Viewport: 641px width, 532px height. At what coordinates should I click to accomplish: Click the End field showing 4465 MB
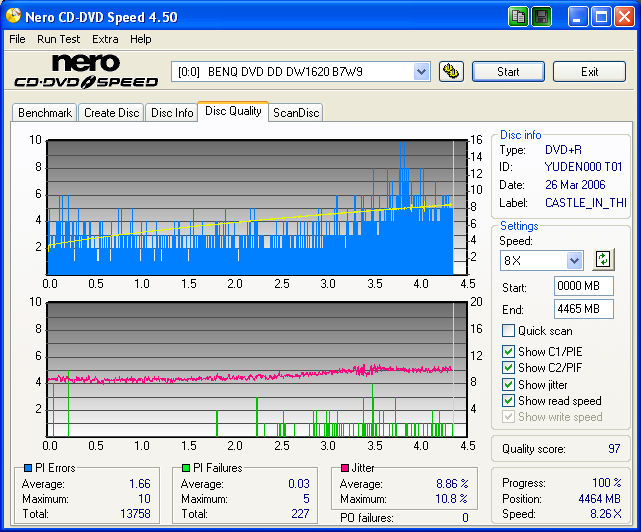coord(584,309)
